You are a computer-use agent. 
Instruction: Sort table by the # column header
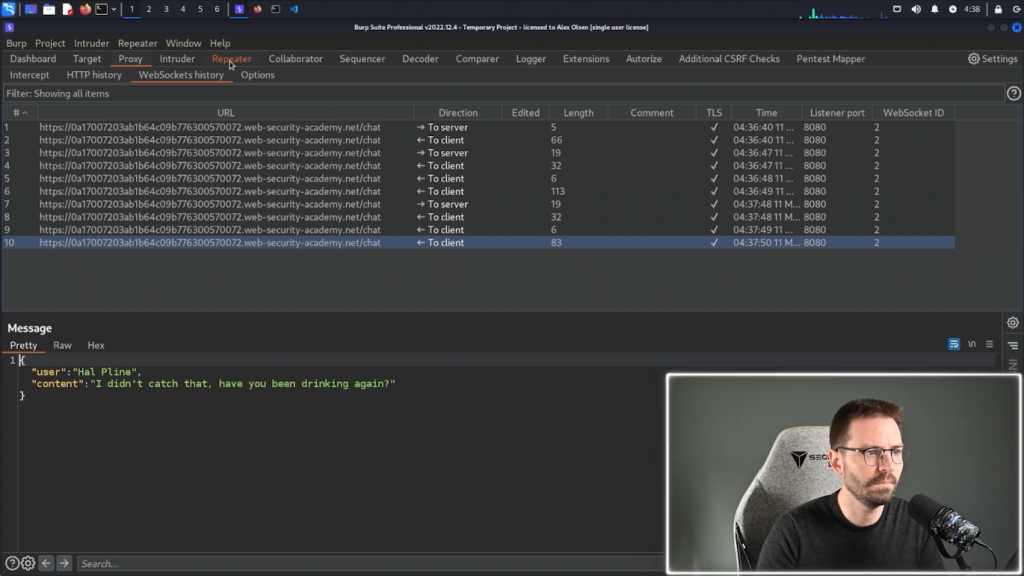point(18,113)
